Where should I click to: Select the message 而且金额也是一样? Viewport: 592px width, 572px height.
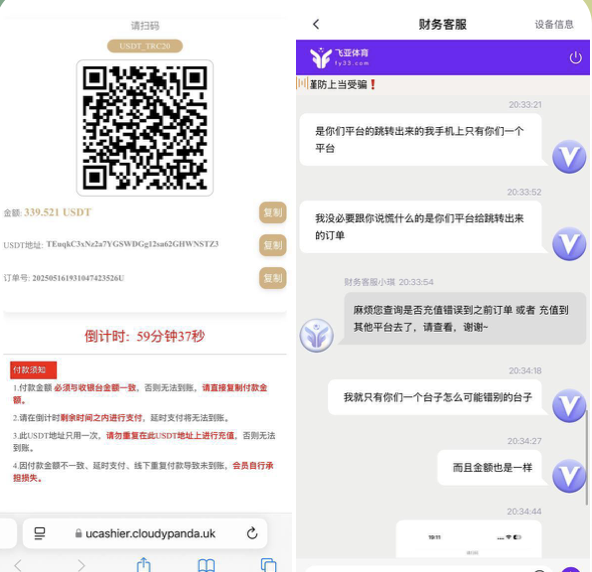coord(492,468)
